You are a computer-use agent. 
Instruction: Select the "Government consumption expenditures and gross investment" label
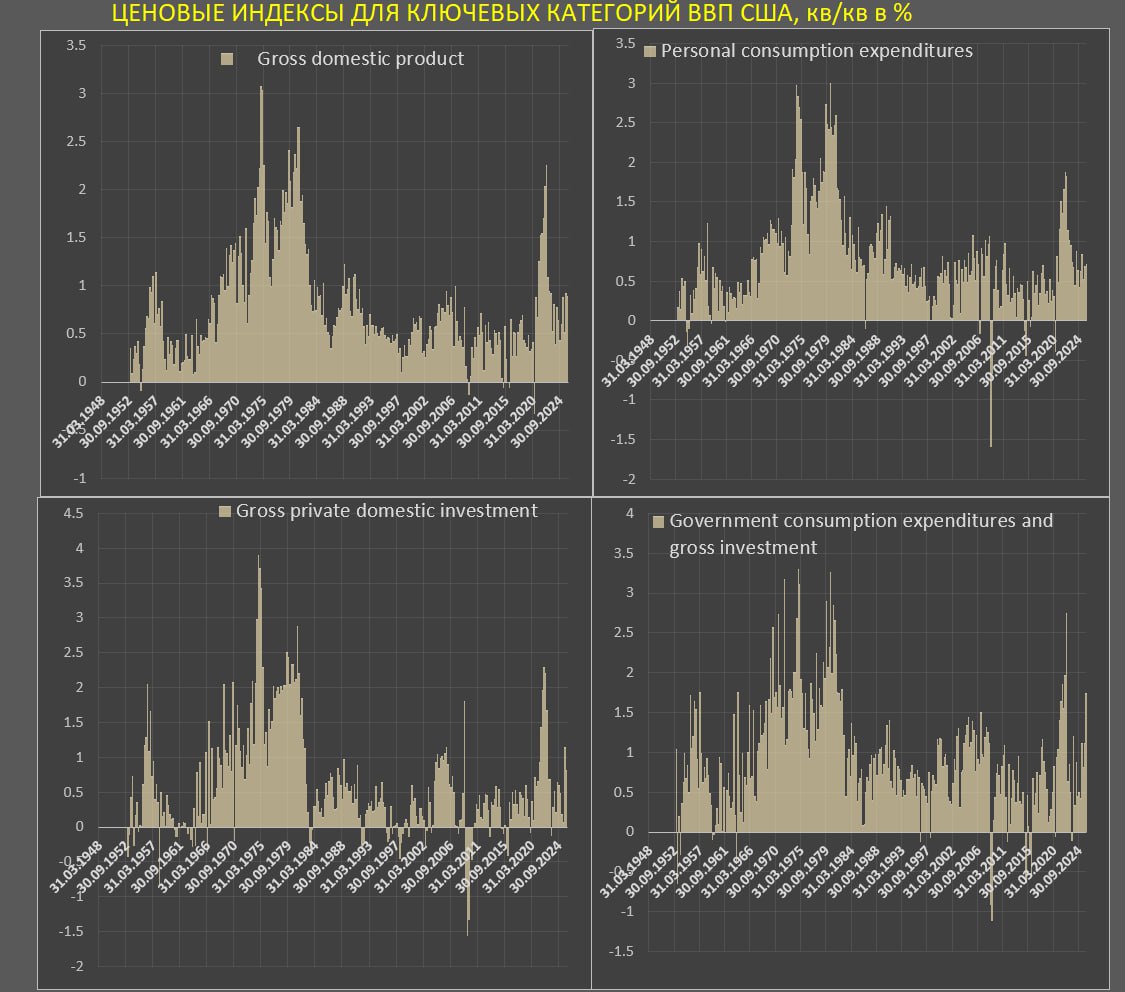coord(860,534)
